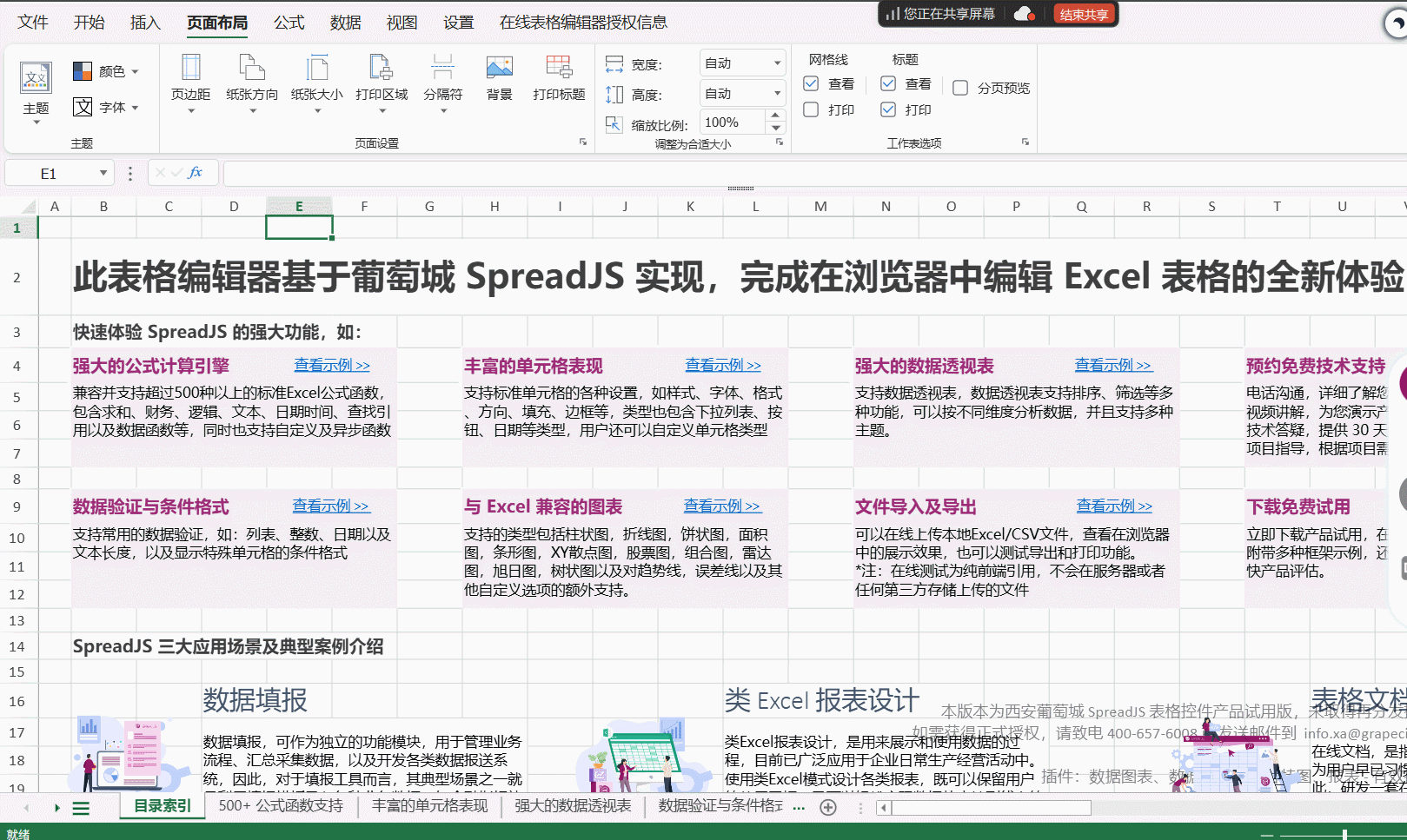Screen dimensions: 1407x840
Task: Decrease 缩放比例 with the down stepper
Action: [777, 129]
